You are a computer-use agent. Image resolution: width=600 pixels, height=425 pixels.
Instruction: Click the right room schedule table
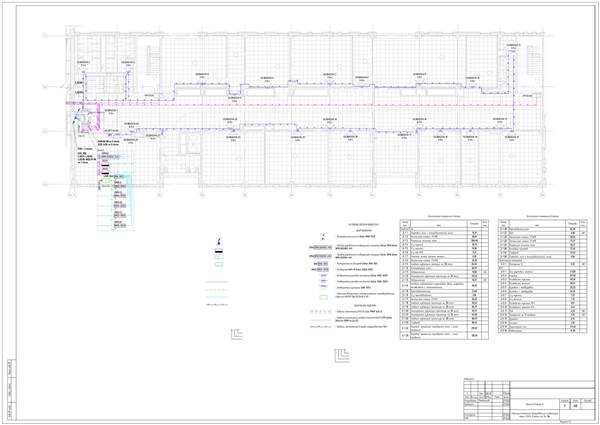coord(543,276)
